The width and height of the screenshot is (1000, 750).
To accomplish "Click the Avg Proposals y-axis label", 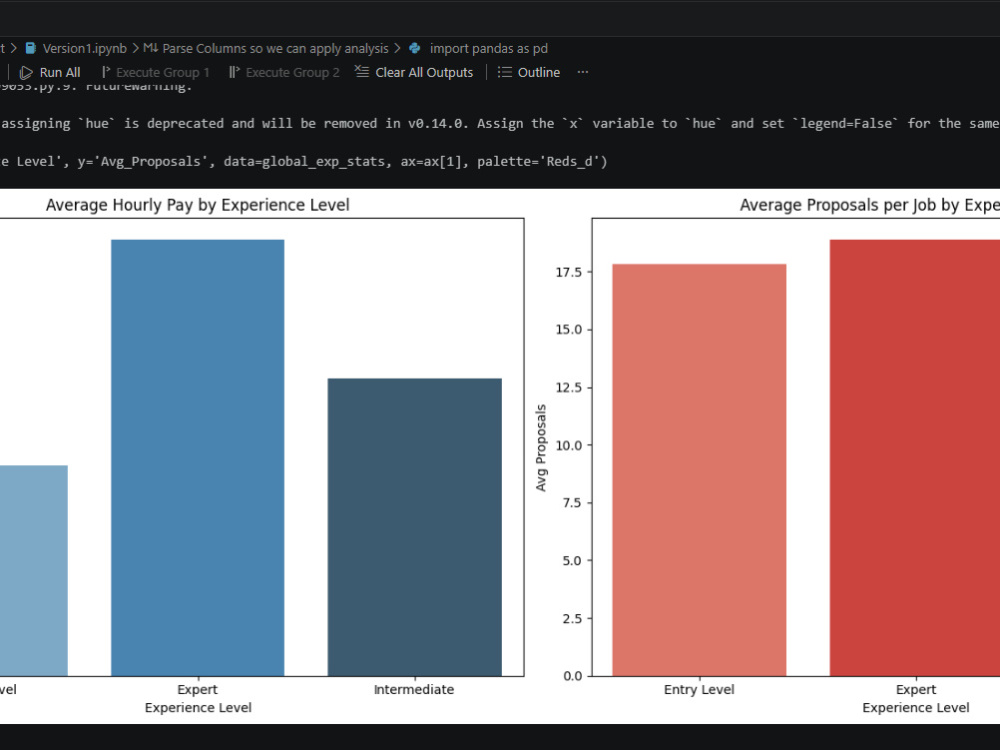I will [541, 448].
